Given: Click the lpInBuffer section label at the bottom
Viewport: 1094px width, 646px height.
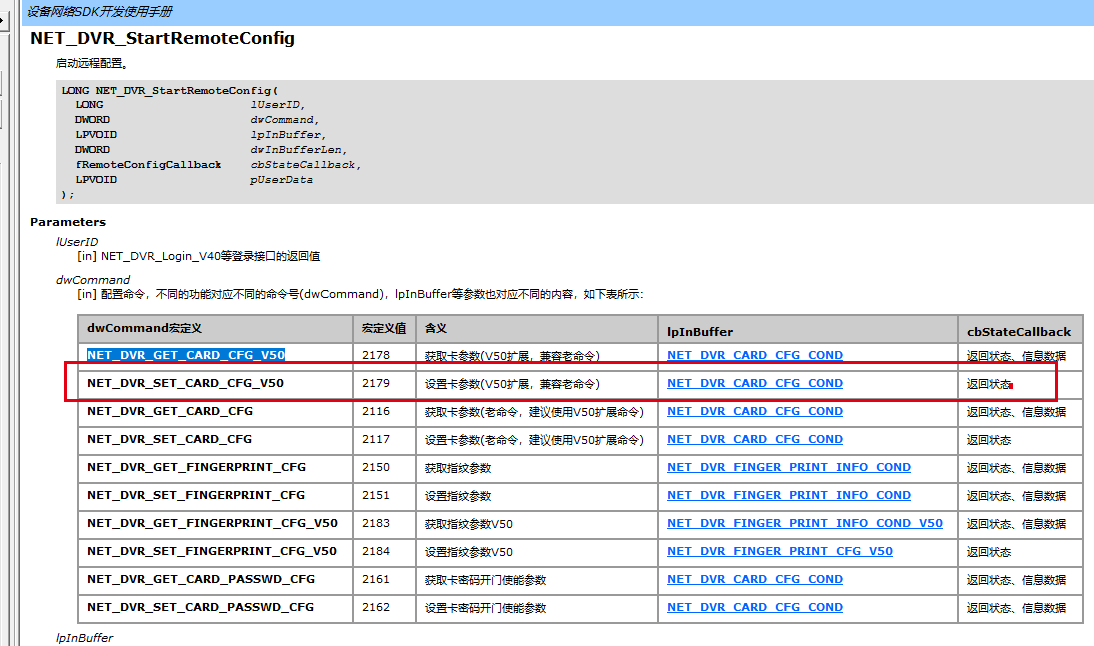Looking at the screenshot, I should click(x=86, y=637).
